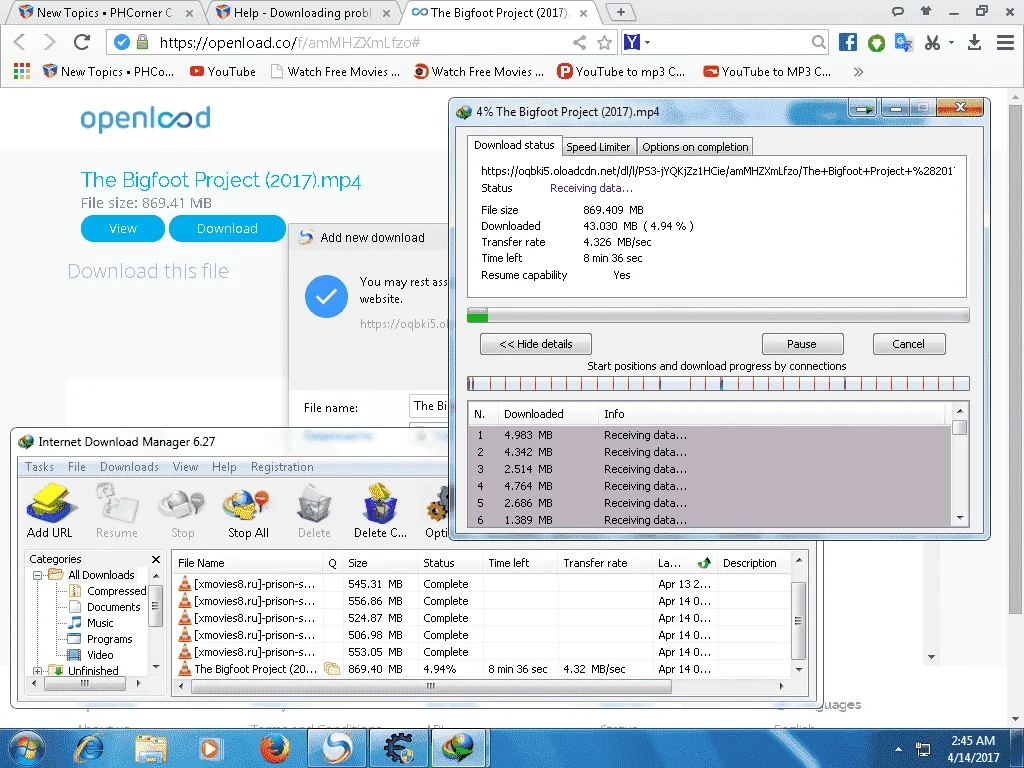Click the green shield extension icon
Viewport: 1024px width, 768px height.
click(x=876, y=43)
